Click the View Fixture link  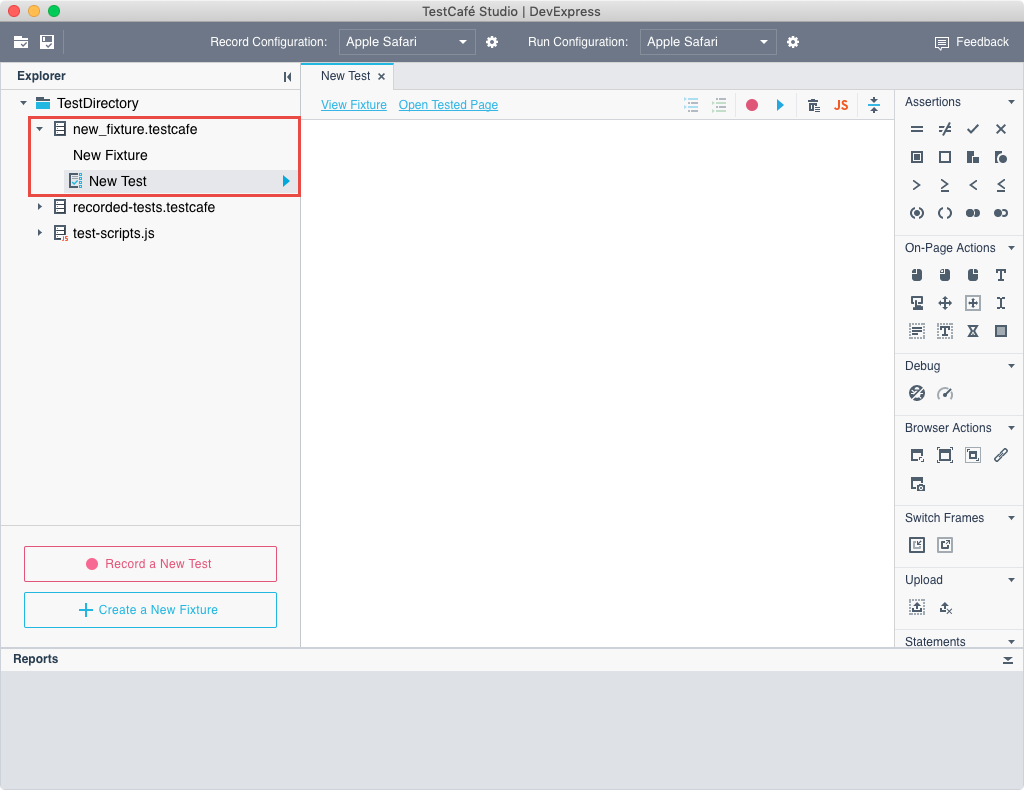pyautogui.click(x=354, y=105)
